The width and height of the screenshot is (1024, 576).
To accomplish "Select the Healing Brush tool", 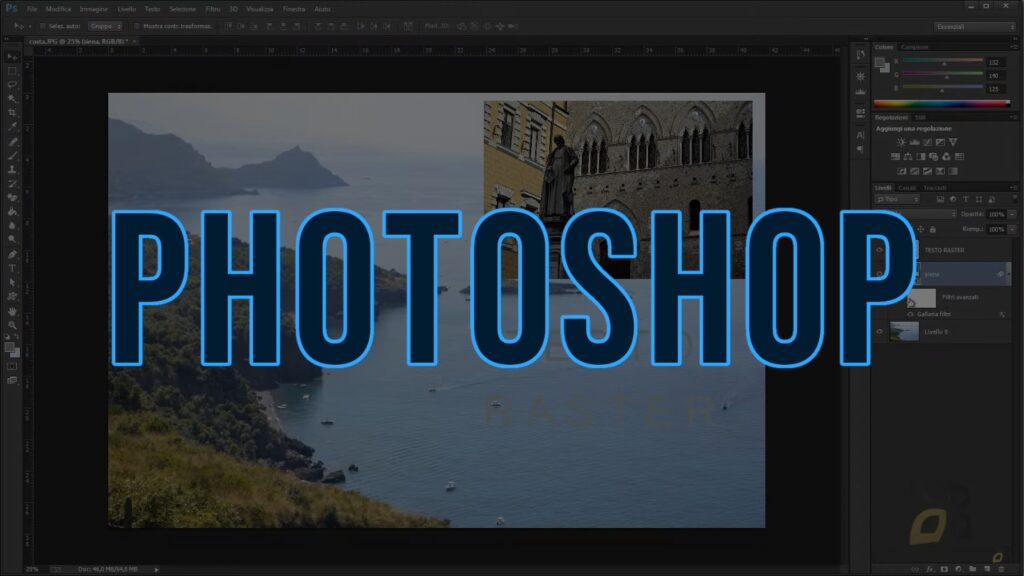I will coord(12,142).
